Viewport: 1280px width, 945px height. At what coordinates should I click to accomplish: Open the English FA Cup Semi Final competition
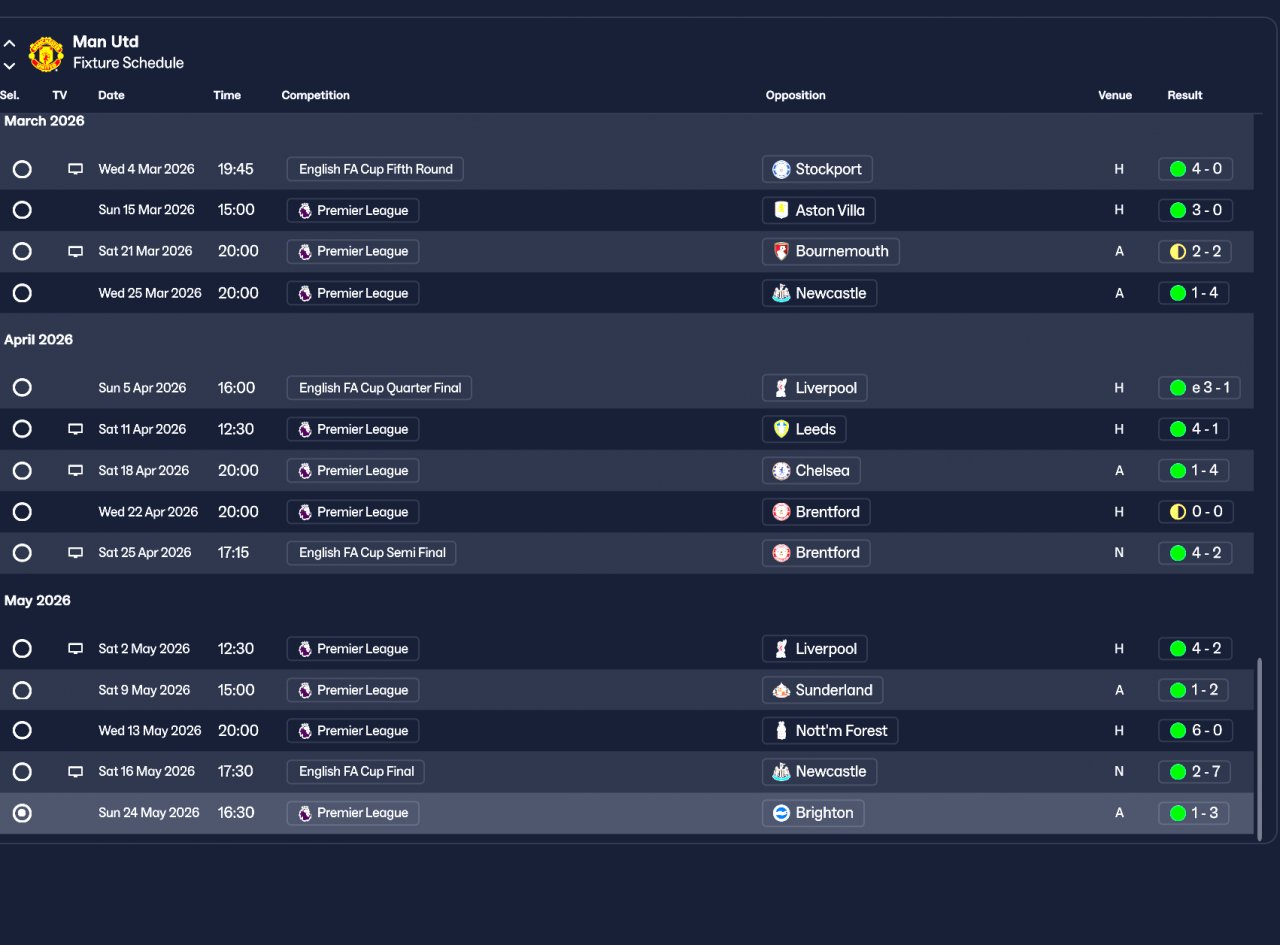pos(371,552)
